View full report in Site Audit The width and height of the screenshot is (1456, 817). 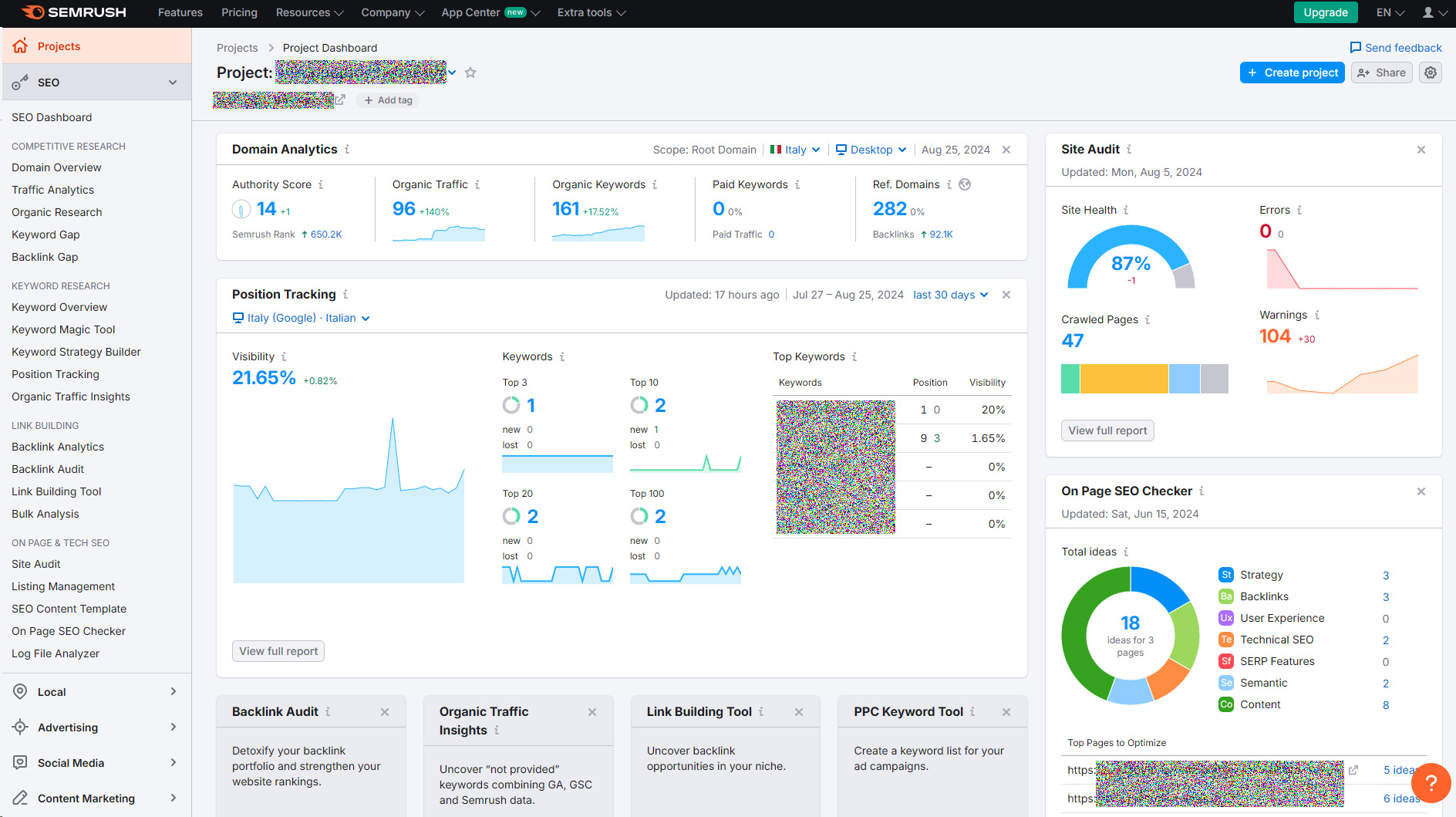[1107, 430]
